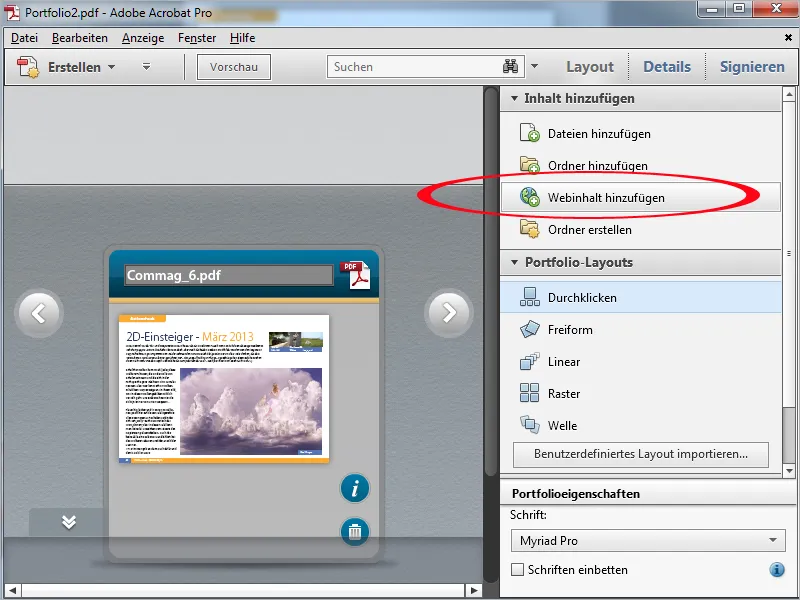The height and width of the screenshot is (600, 800).
Task: Delete the file with trash icon
Action: (x=355, y=532)
